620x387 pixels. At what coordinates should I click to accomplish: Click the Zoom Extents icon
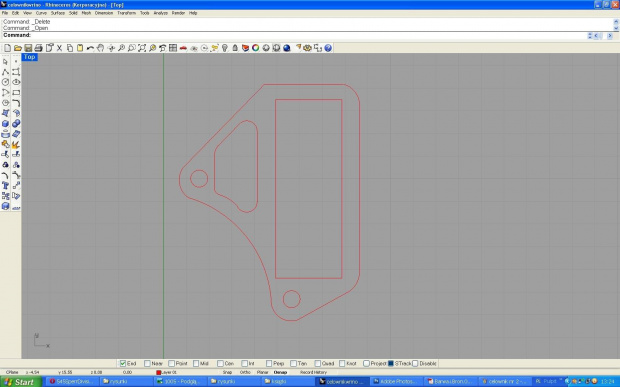[x=142, y=48]
